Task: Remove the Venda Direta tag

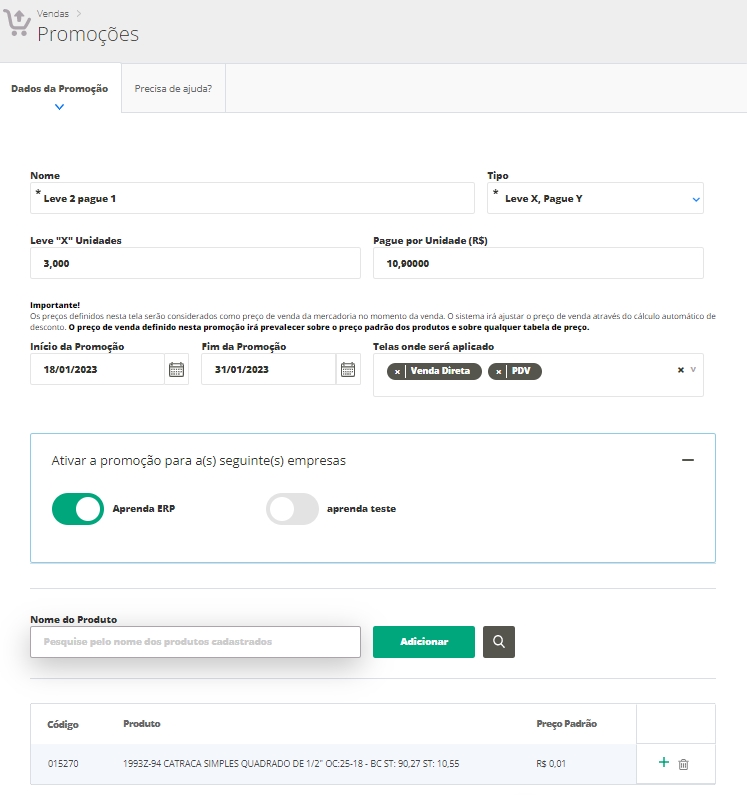Action: pos(397,371)
